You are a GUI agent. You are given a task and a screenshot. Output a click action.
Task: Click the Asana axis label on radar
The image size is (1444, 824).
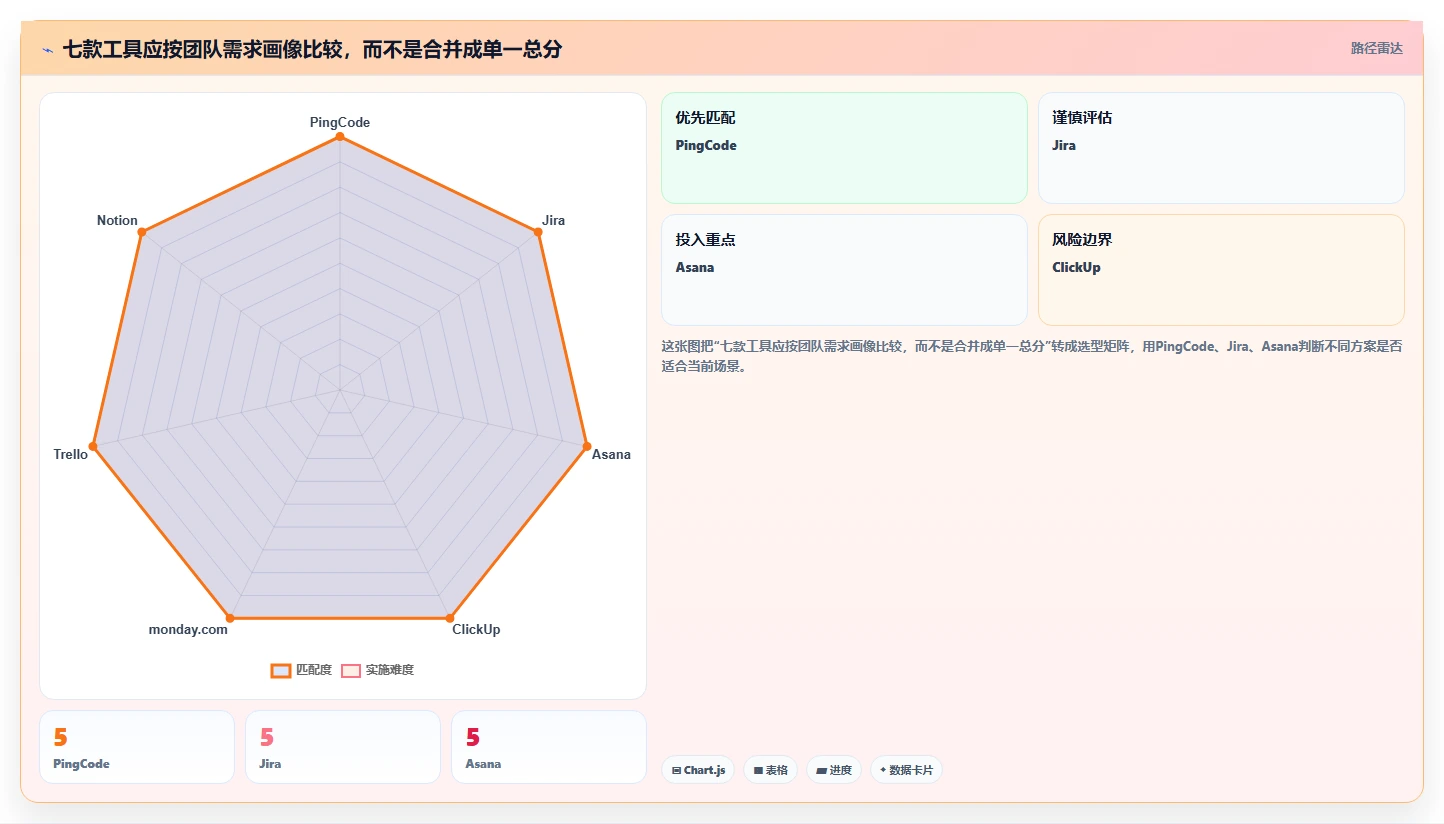[611, 454]
